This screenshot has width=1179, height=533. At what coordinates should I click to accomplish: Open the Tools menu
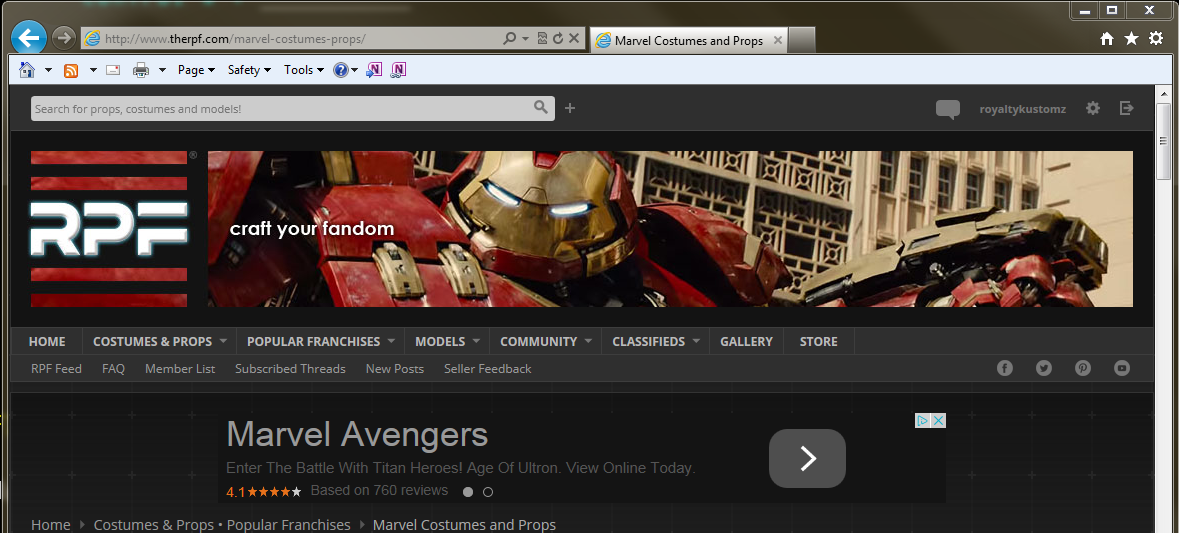(x=304, y=70)
